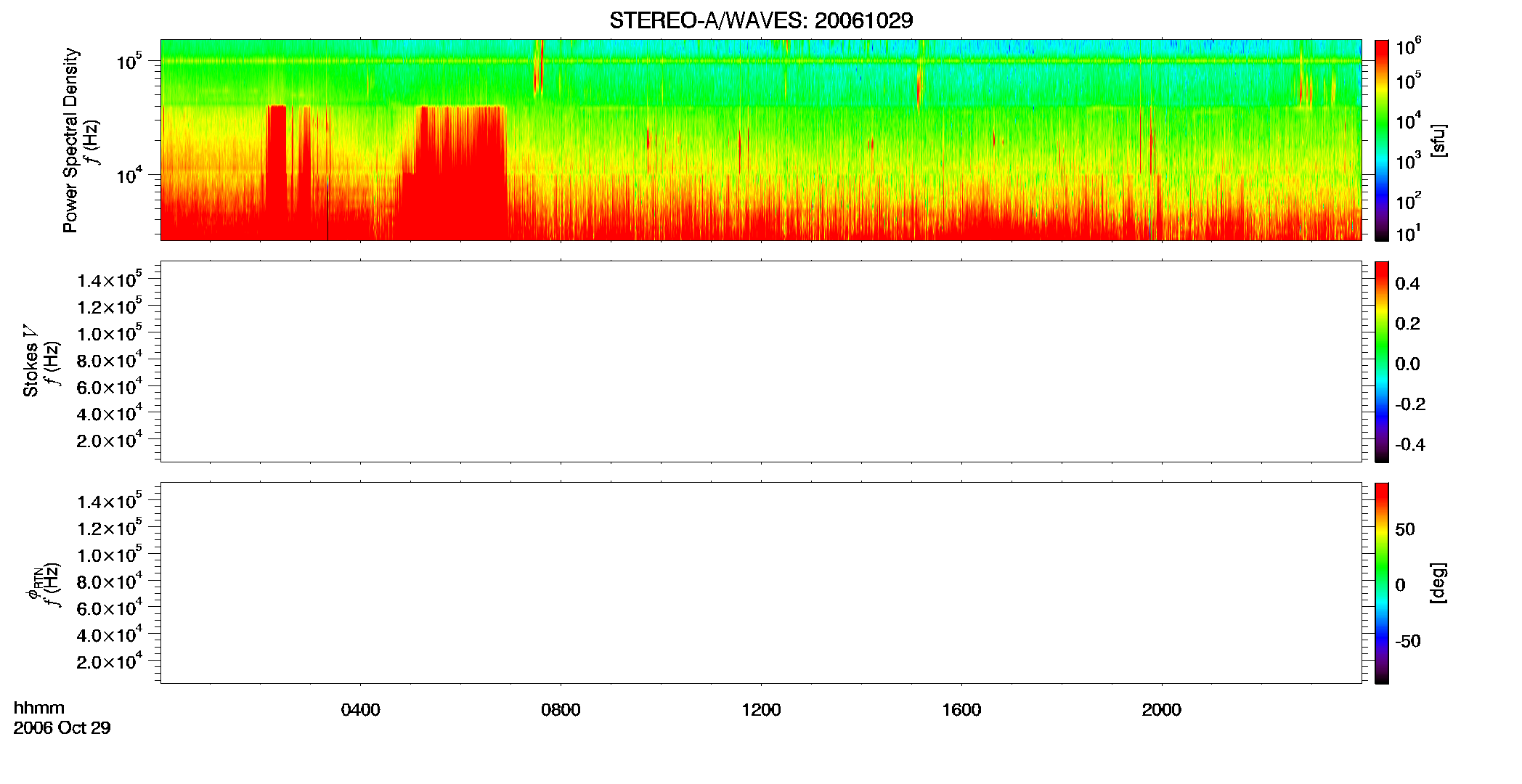The height and width of the screenshot is (784, 1522).
Task: Click "-50" on the degrees color bar
Action: (x=1408, y=642)
